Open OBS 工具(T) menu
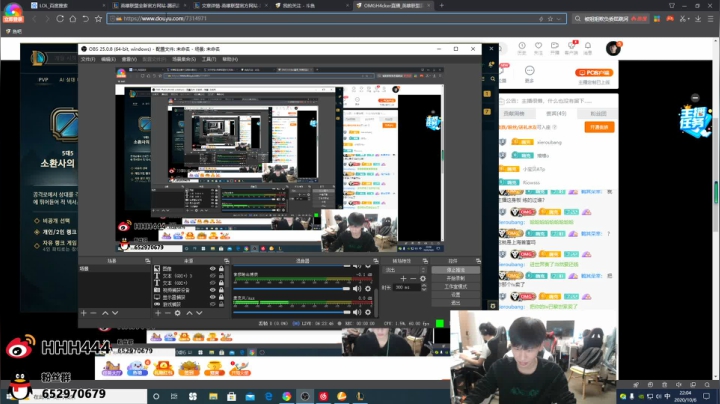This screenshot has width=720, height=404. click(x=209, y=59)
